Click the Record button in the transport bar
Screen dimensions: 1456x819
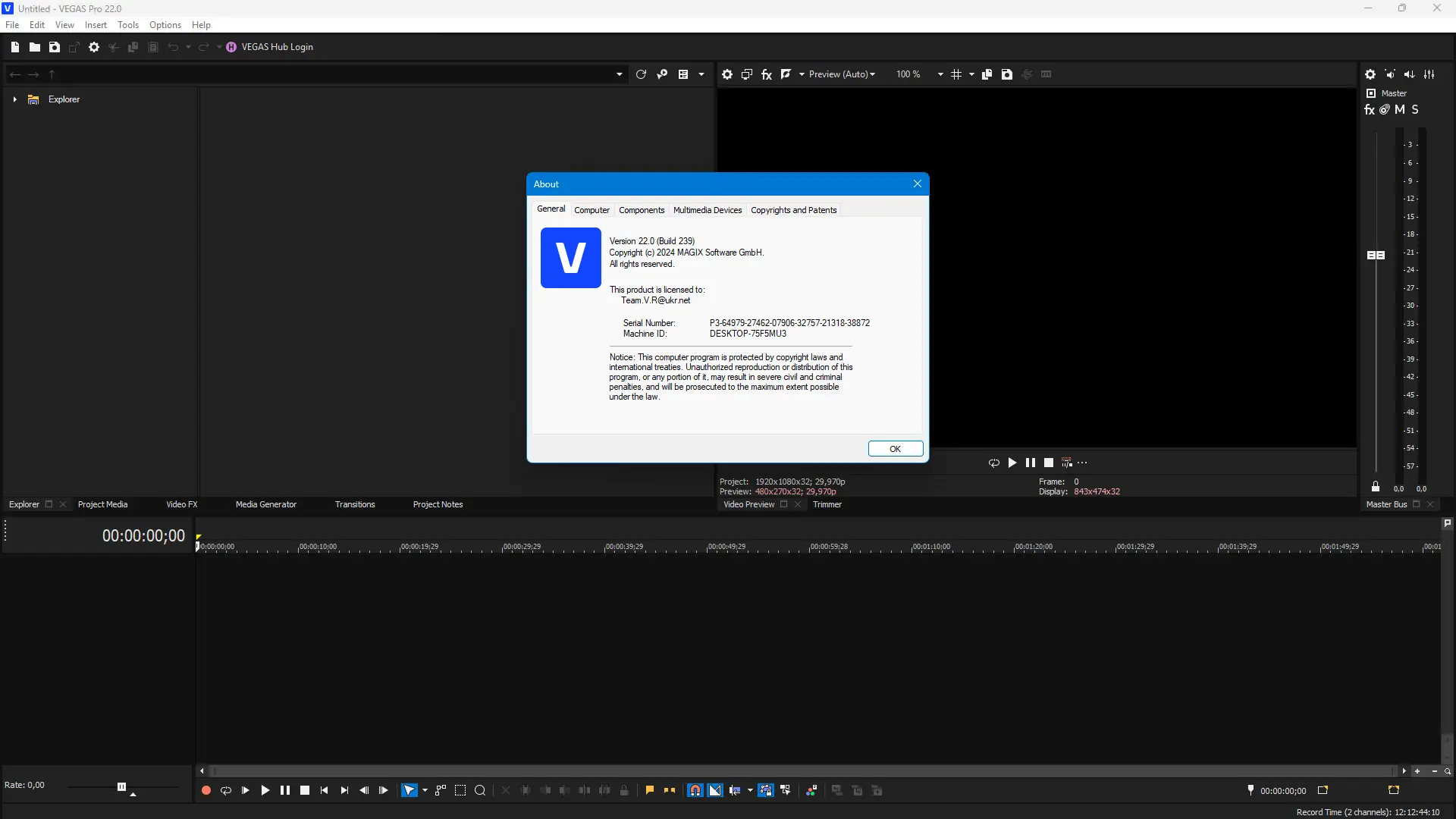click(x=206, y=790)
